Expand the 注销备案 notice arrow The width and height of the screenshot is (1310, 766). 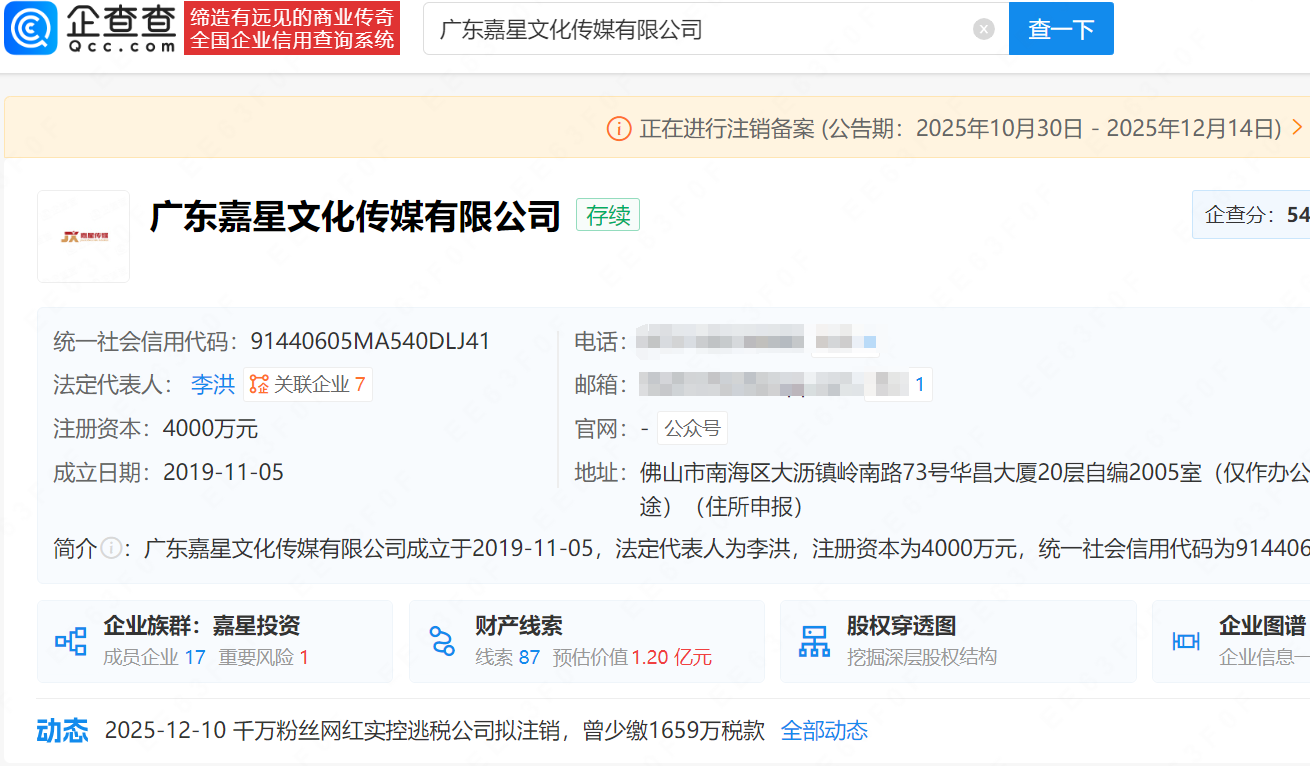[x=1298, y=128]
